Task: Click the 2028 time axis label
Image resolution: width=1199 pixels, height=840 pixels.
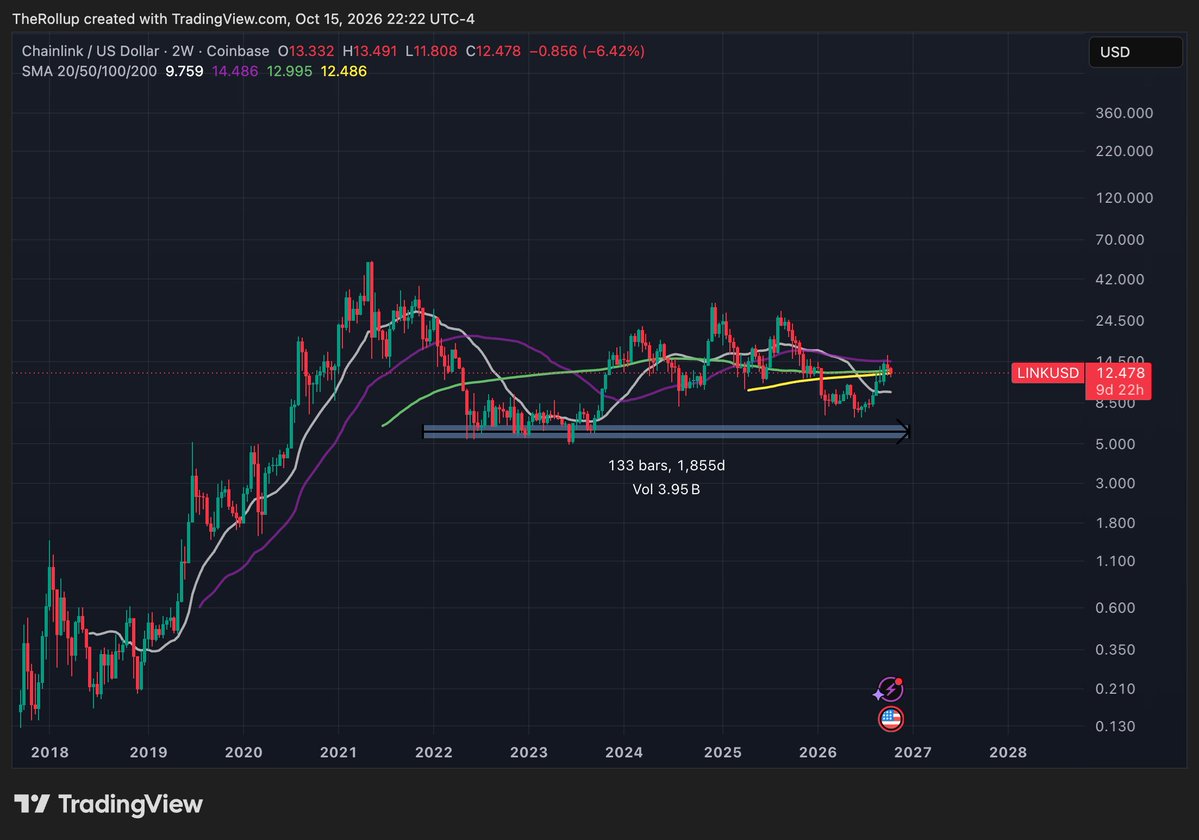Action: tap(1008, 752)
